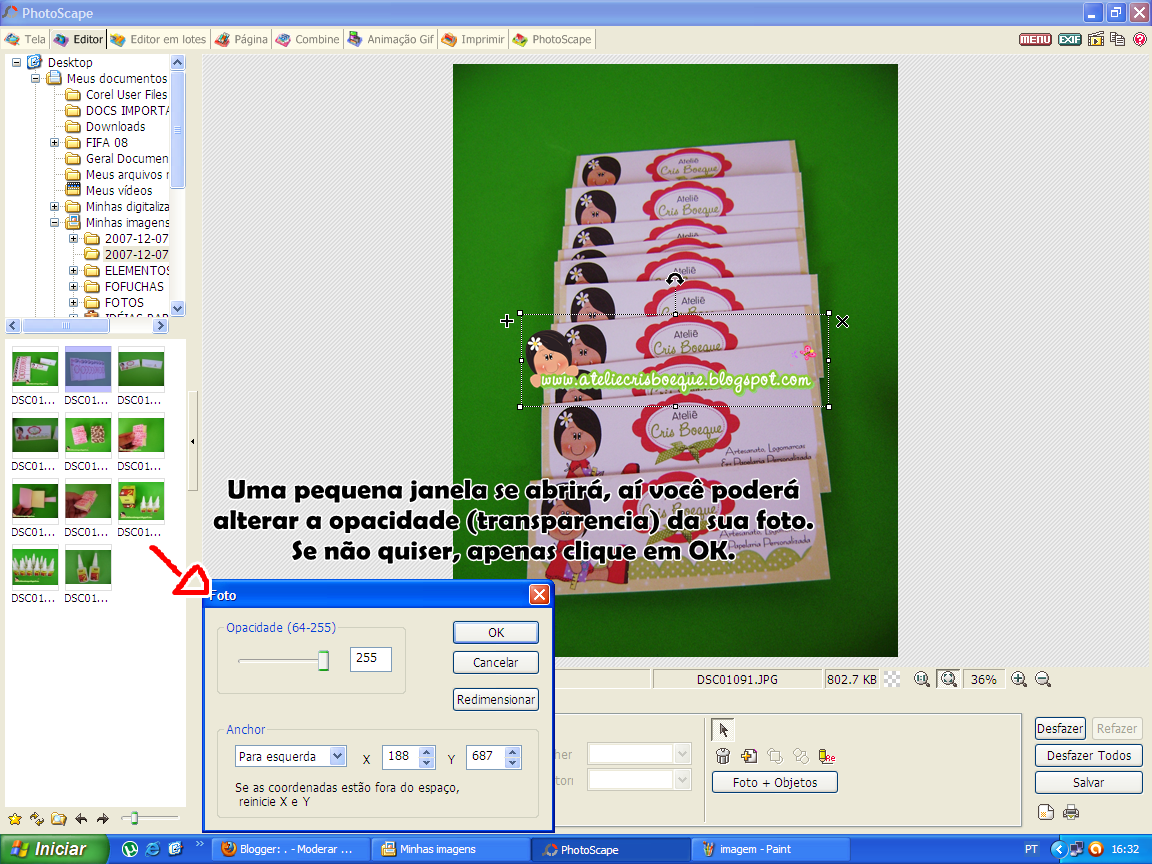Collapse the Desktop tree node
The image size is (1152, 864).
coord(16,62)
